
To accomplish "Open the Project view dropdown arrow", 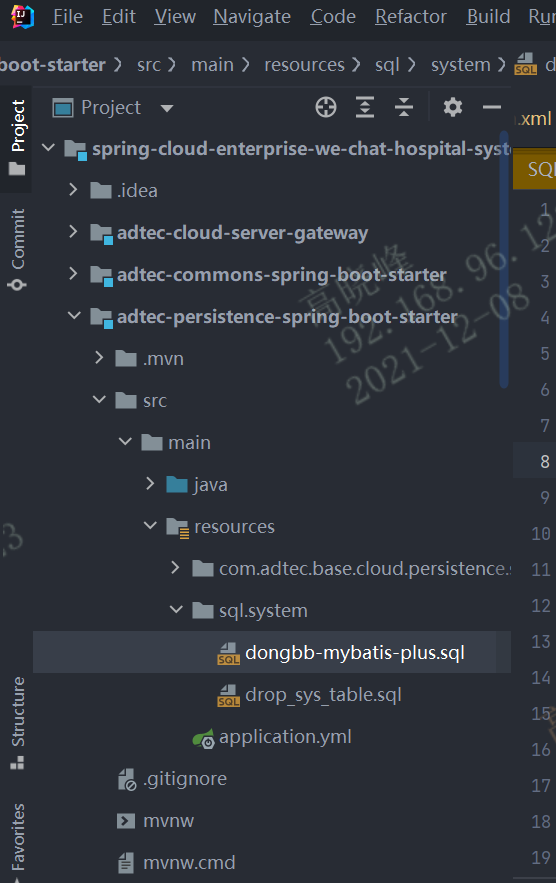I will click(x=167, y=108).
